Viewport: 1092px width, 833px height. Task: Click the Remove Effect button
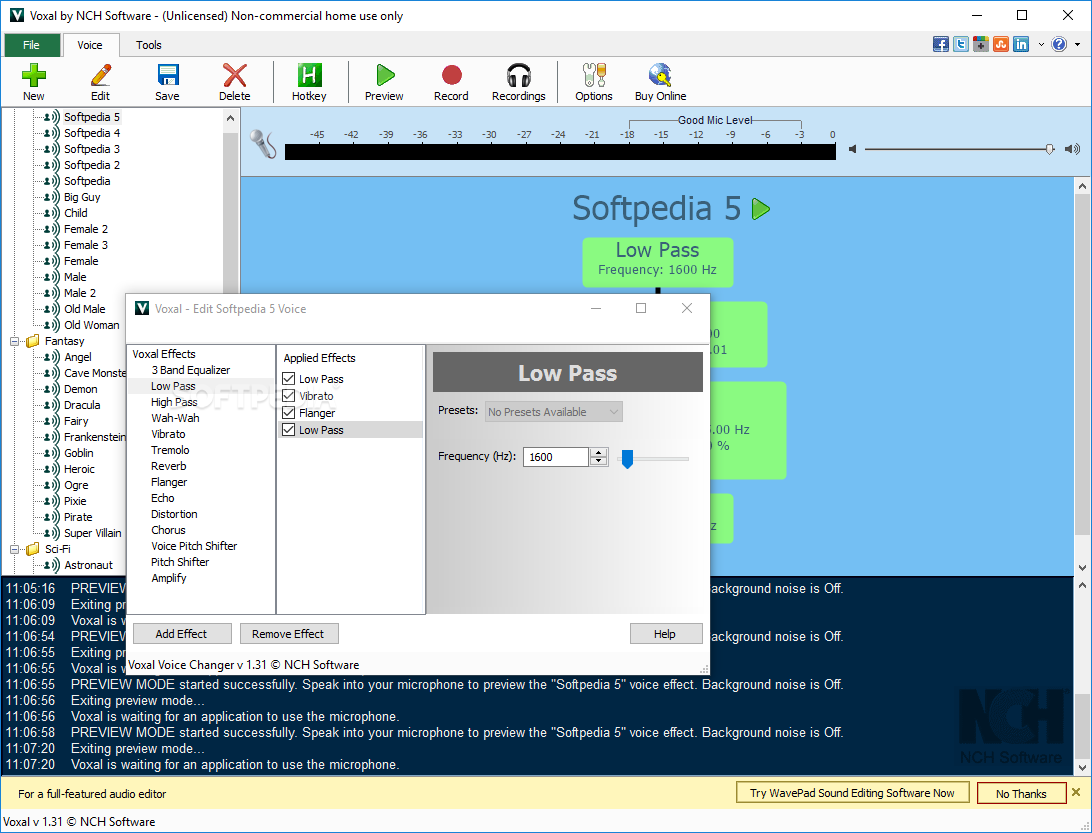pyautogui.click(x=288, y=634)
